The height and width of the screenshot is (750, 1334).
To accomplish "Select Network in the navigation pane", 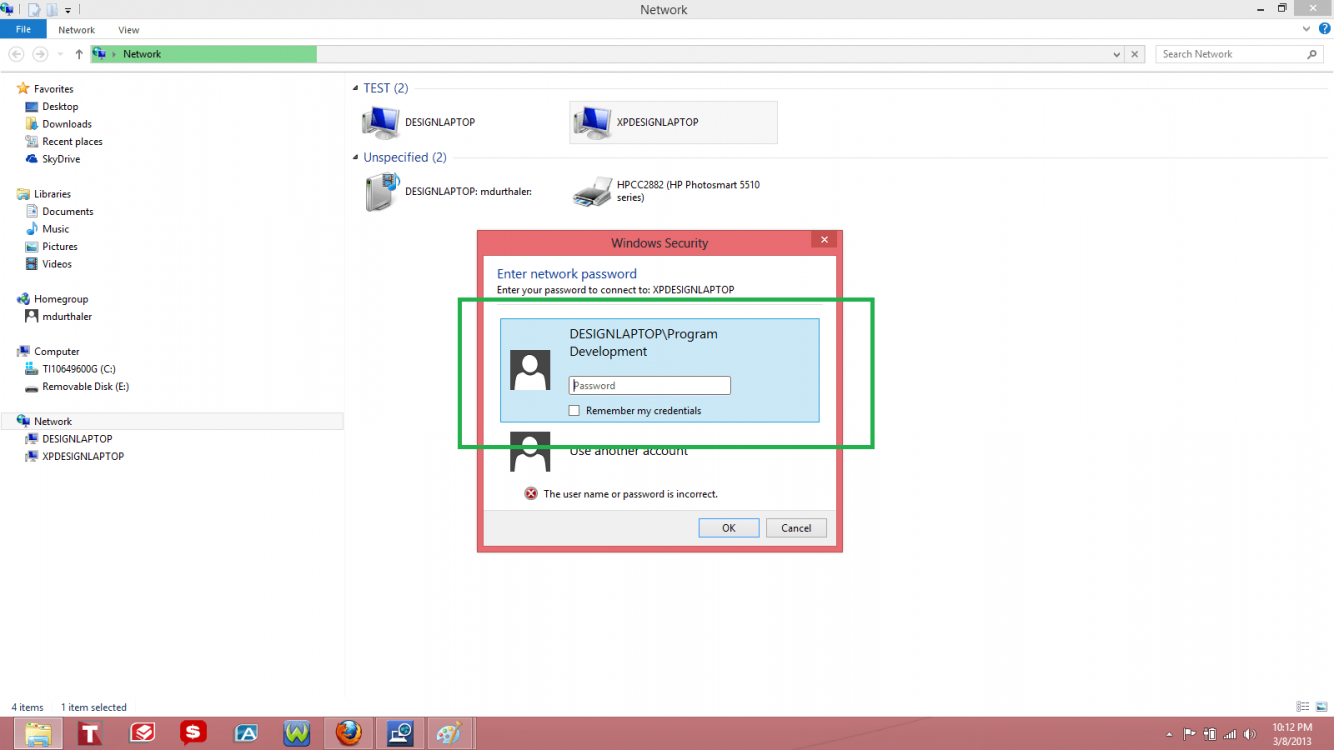I will point(171,421).
